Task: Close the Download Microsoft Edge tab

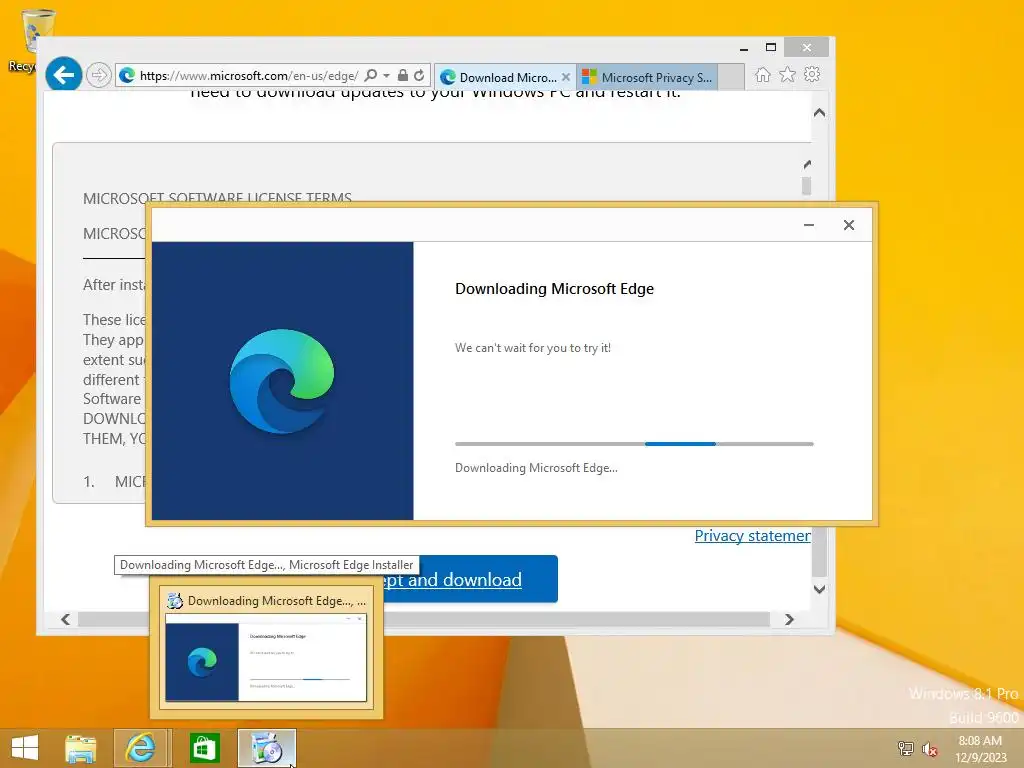Action: [x=566, y=77]
